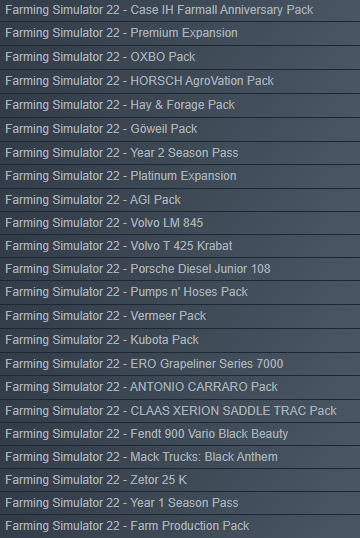
Task: Select the Premium Expansion DLC
Action: [x=180, y=34]
